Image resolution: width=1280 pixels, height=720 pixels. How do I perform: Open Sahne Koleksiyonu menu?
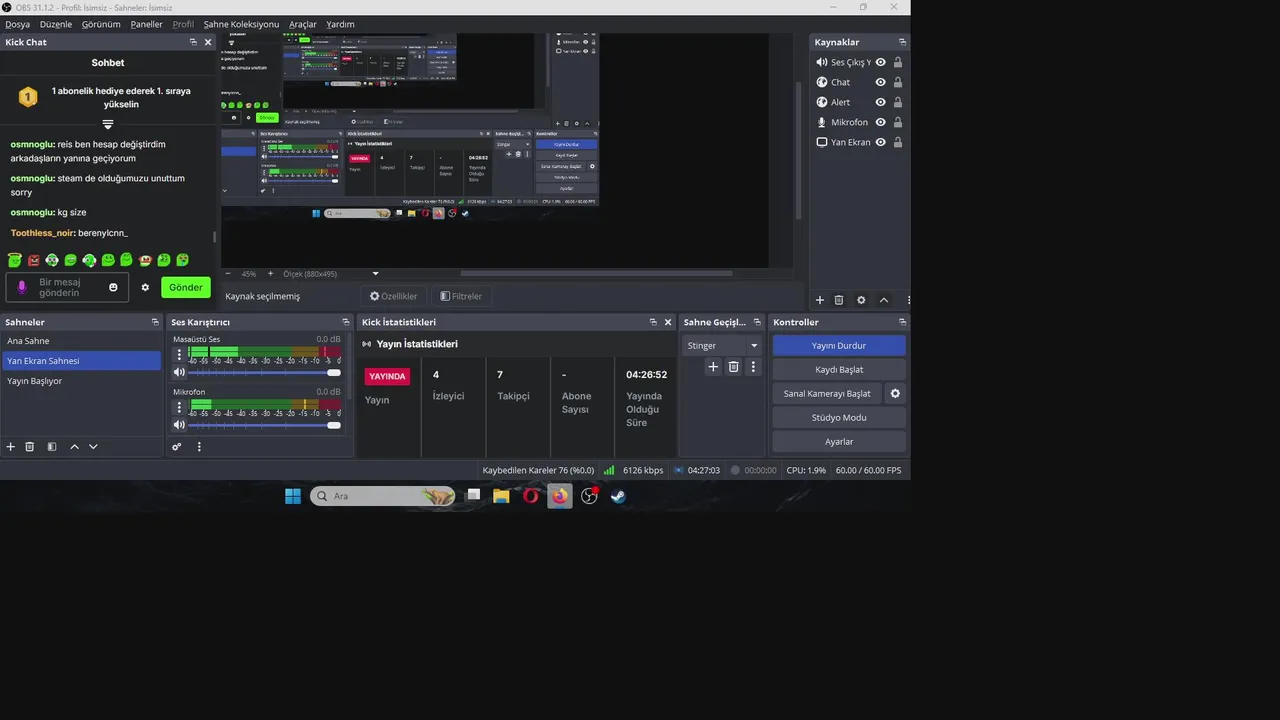[241, 24]
